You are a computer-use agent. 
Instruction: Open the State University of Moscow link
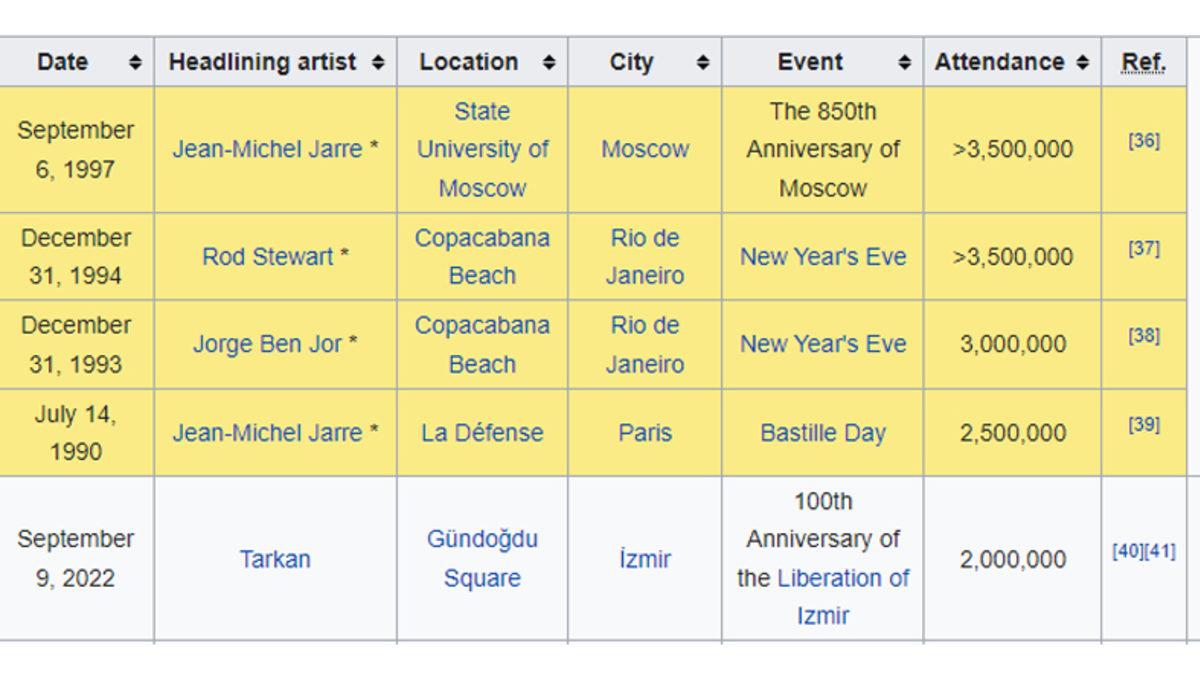(482, 149)
